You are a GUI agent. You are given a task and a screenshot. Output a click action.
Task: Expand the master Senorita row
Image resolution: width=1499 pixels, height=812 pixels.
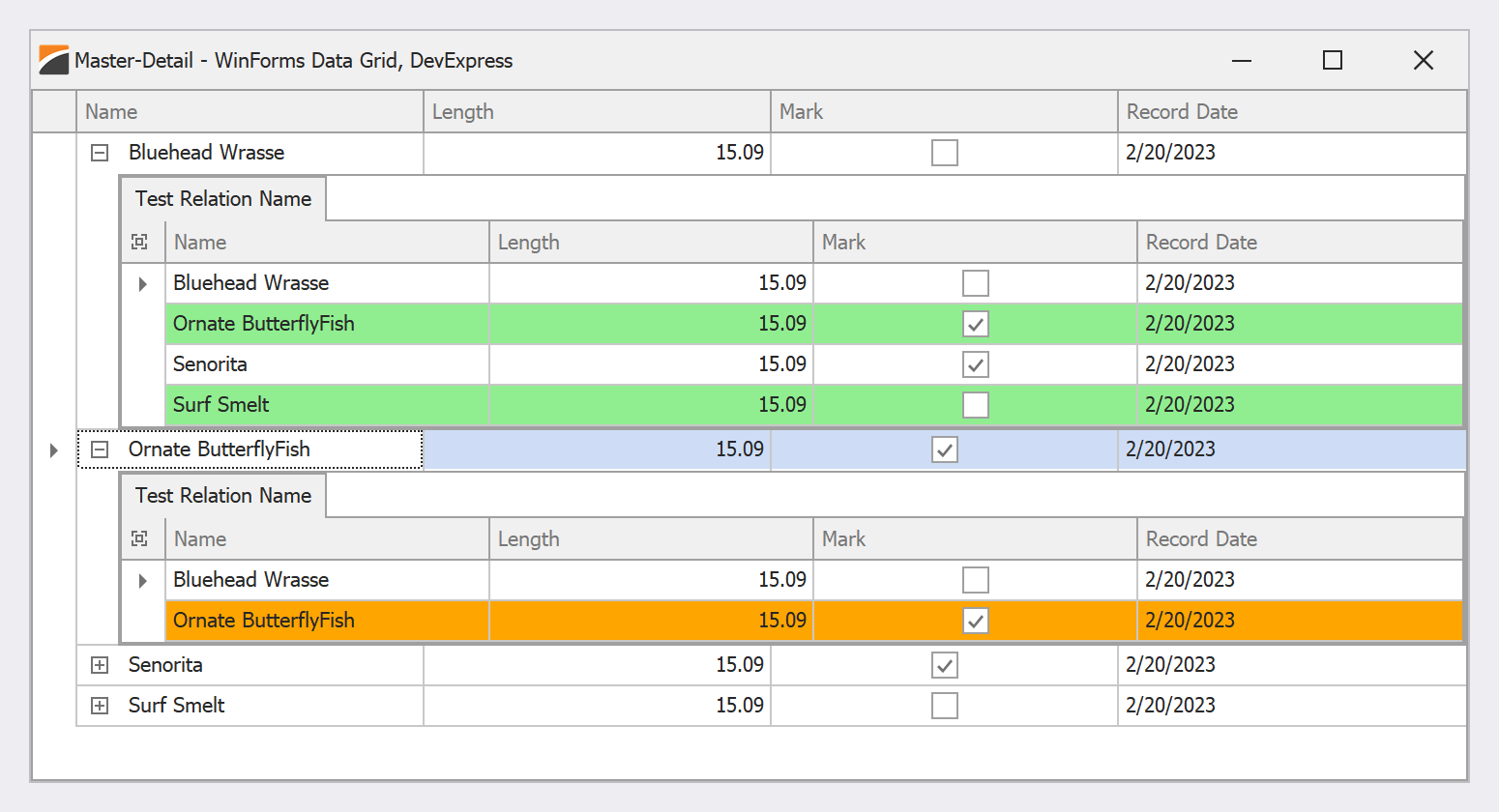coord(100,665)
